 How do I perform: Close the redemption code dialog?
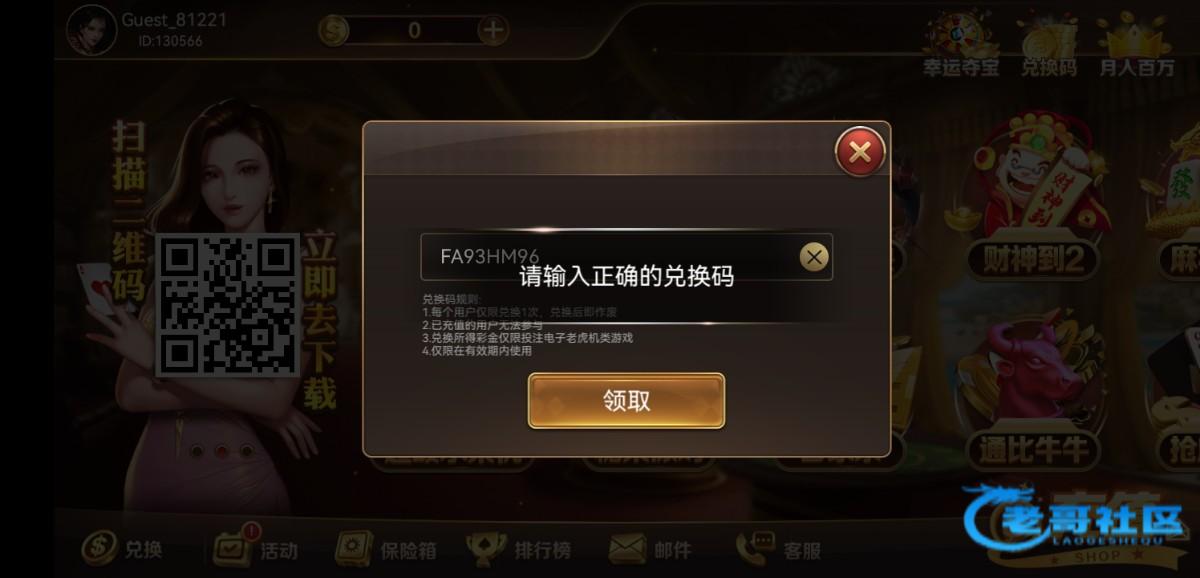(859, 152)
